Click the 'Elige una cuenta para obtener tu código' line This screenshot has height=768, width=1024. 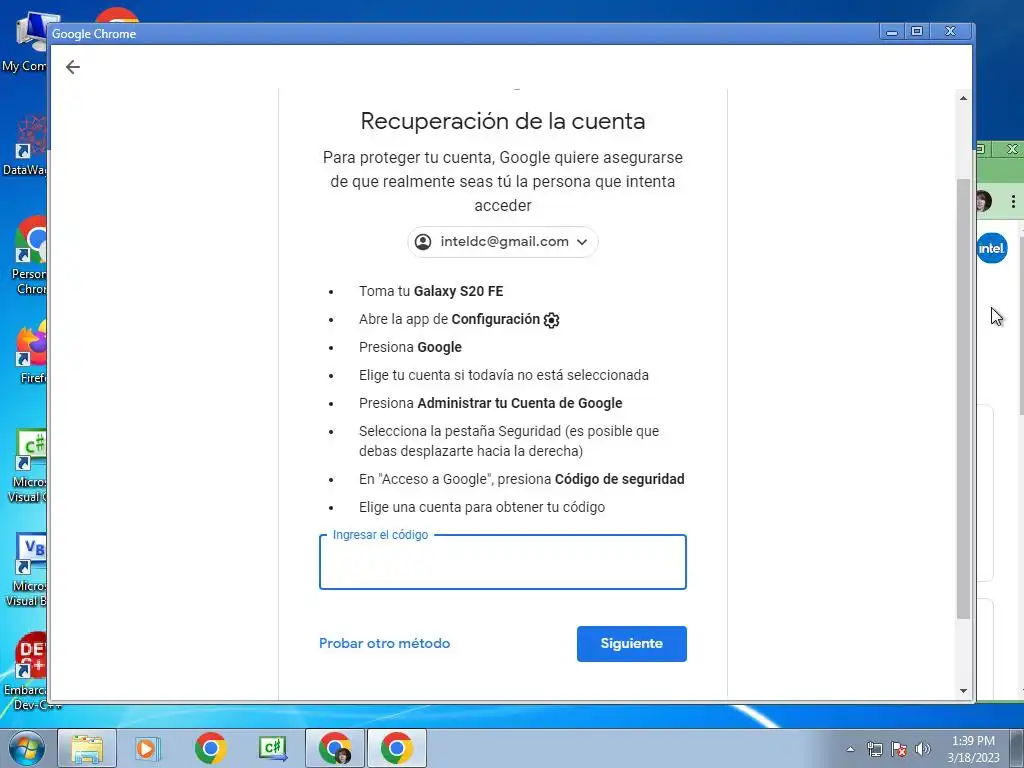482,507
